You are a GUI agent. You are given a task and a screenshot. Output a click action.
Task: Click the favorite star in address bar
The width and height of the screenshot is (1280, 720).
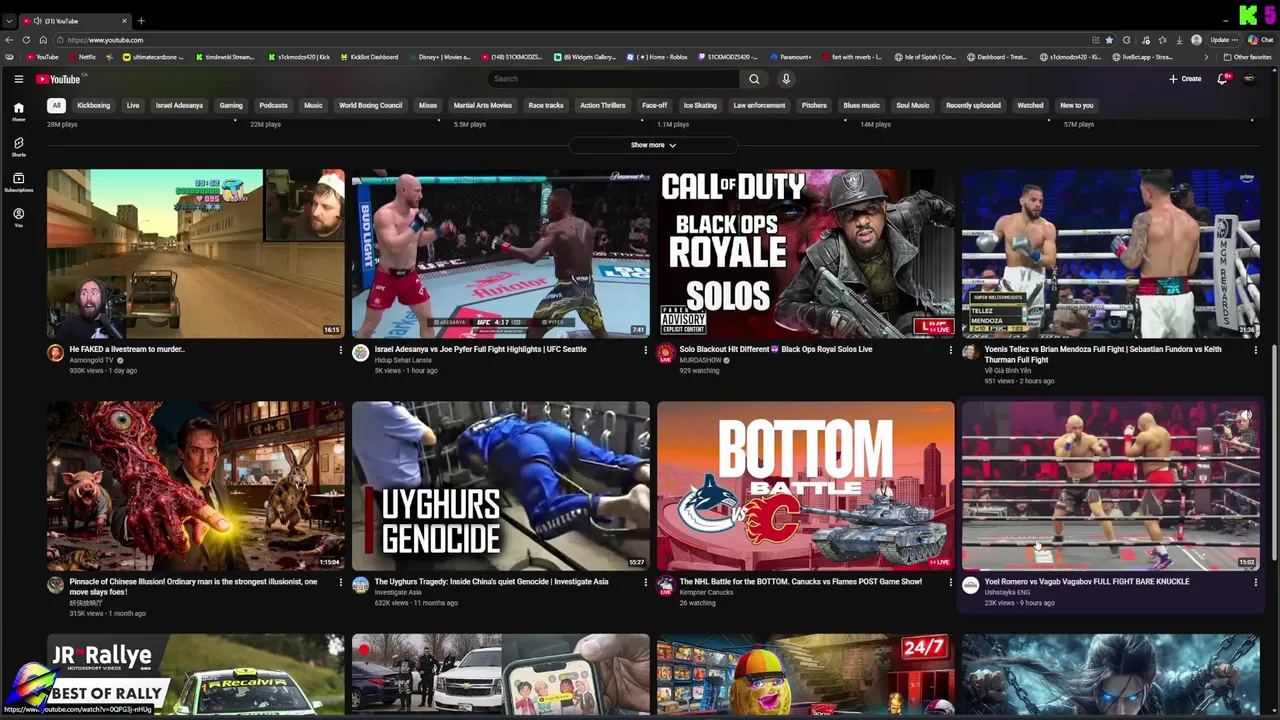point(1108,40)
